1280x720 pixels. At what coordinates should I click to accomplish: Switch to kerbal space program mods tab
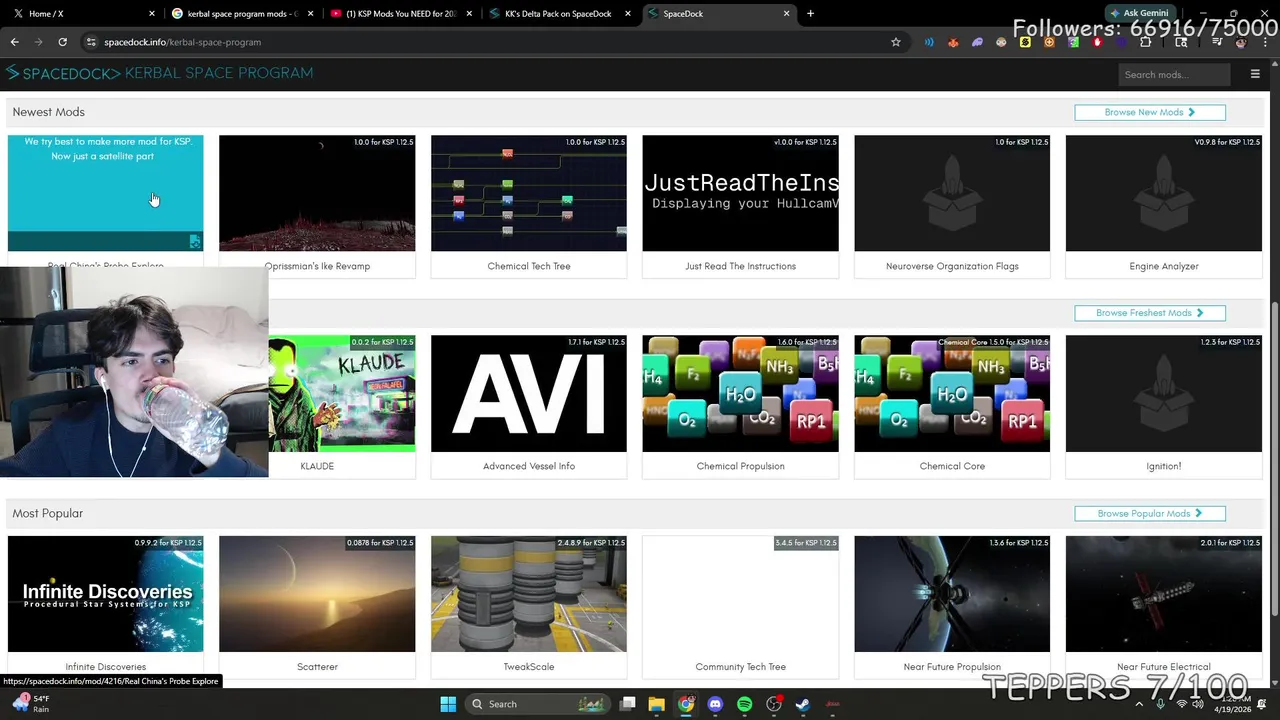click(x=242, y=13)
